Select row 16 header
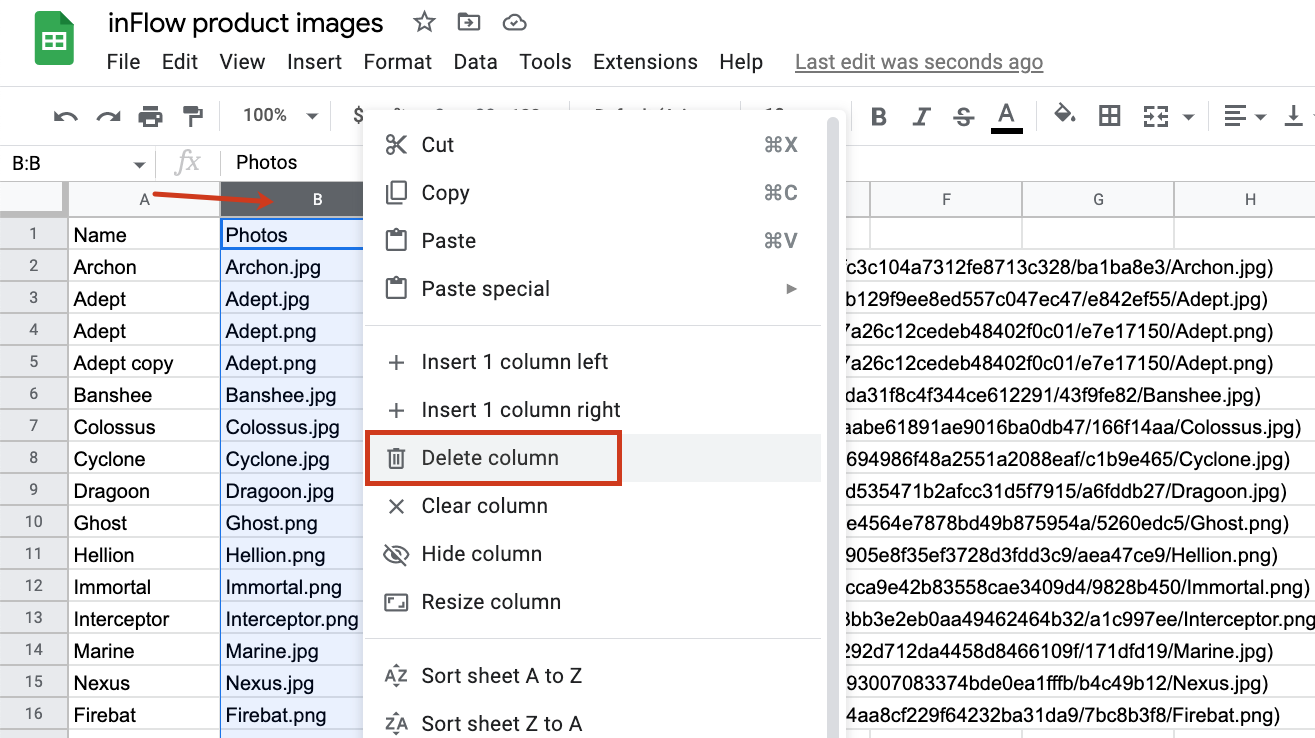Viewport: 1315px width, 738px height. pos(34,715)
